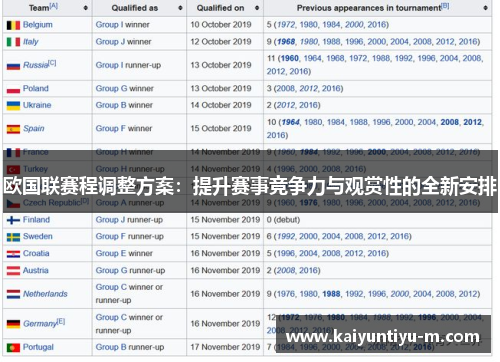Sort table by Team column arrows
The image size is (500, 362).
(x=86, y=8)
